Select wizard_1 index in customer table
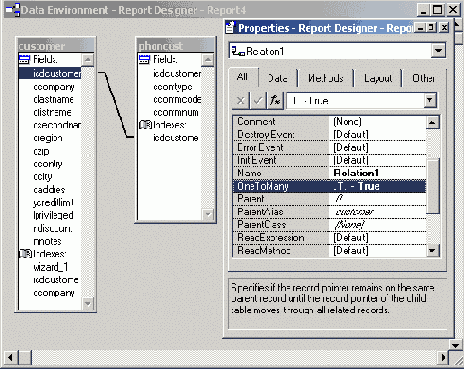The height and width of the screenshot is (369, 464). pos(51,267)
